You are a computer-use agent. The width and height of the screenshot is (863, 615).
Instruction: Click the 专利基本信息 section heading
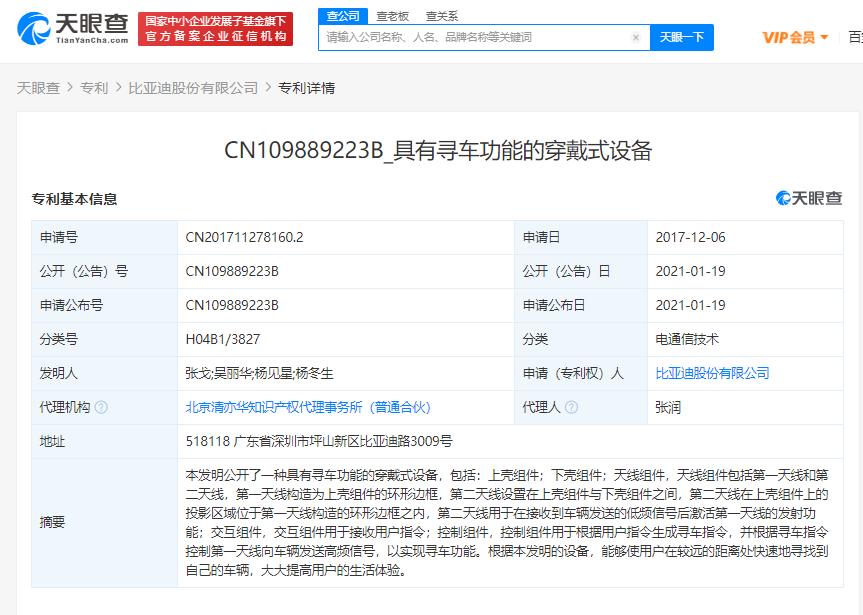[x=74, y=199]
